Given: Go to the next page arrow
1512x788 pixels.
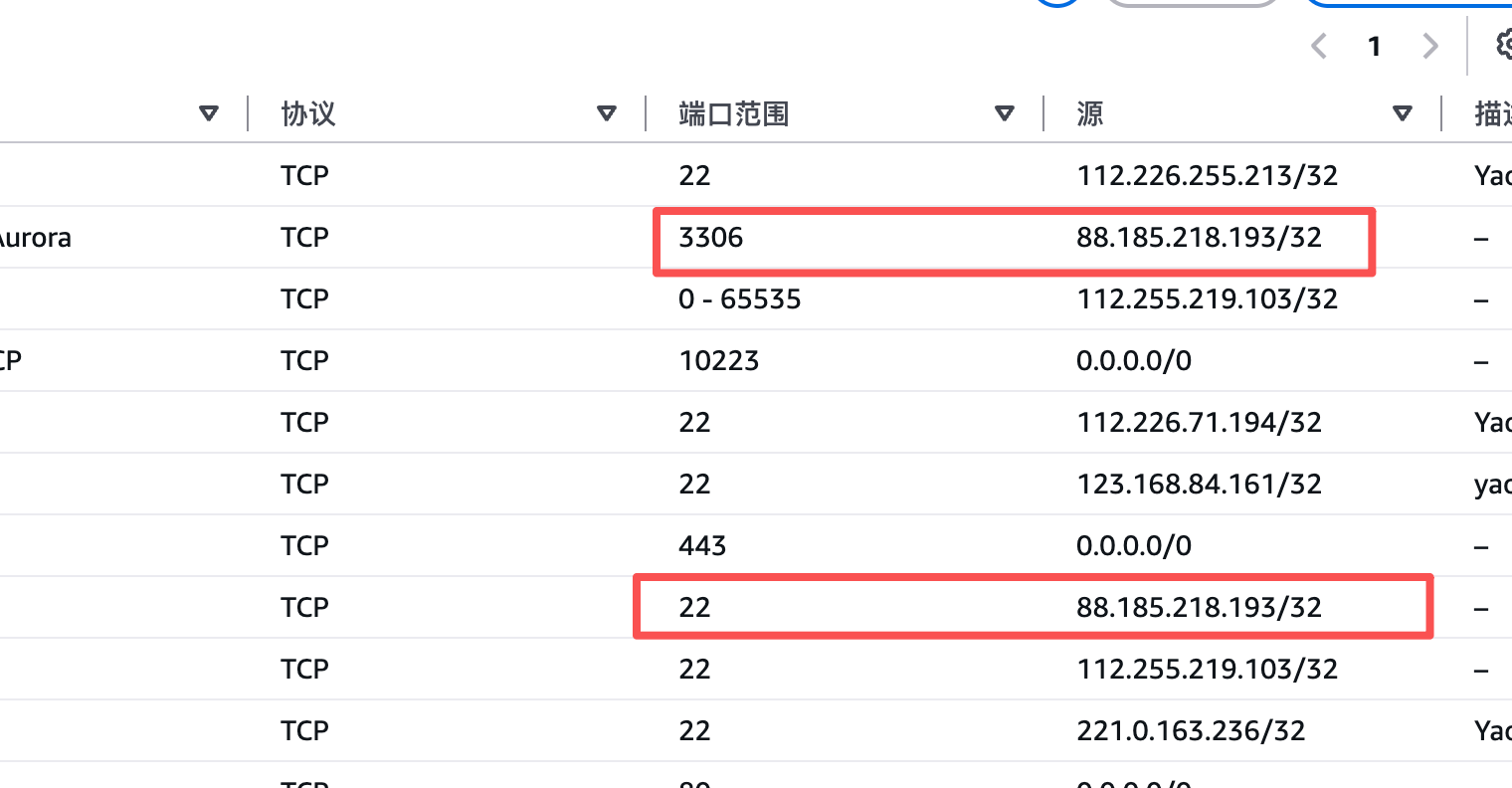Looking at the screenshot, I should click(1430, 46).
